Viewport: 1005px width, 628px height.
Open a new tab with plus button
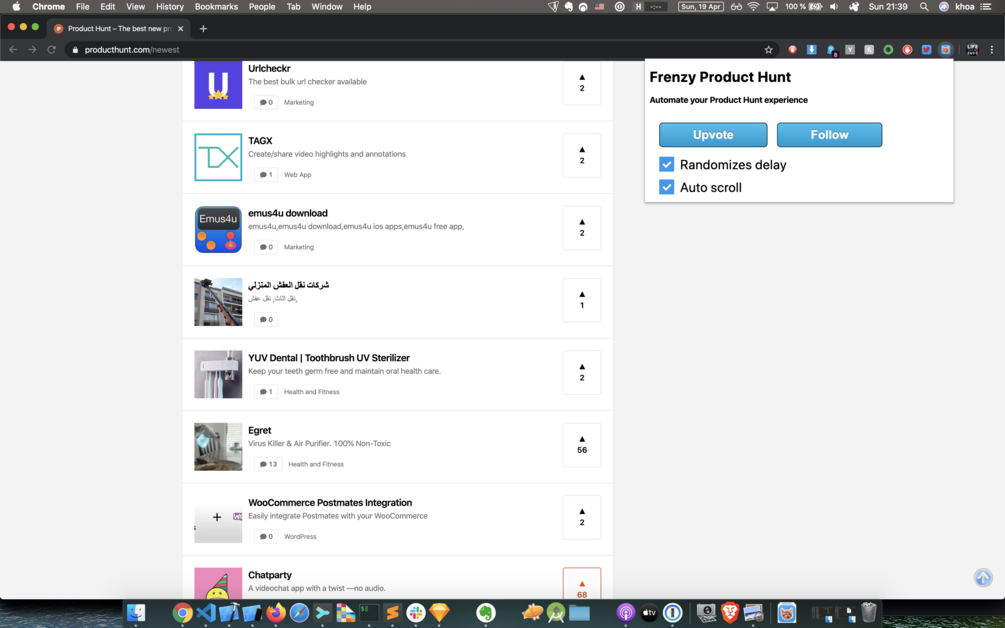click(x=203, y=28)
